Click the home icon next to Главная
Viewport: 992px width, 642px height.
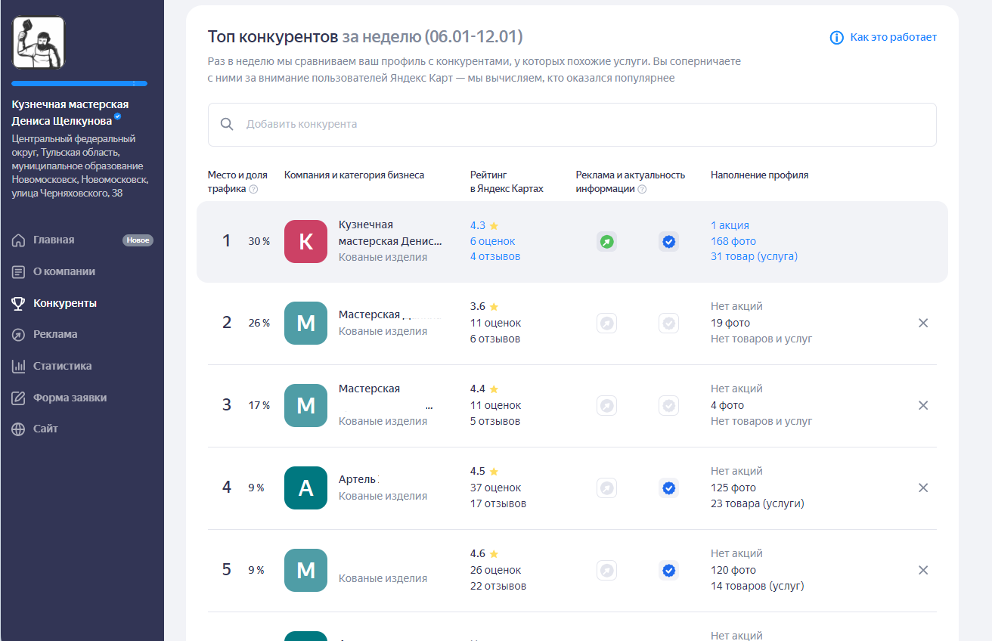coord(18,240)
